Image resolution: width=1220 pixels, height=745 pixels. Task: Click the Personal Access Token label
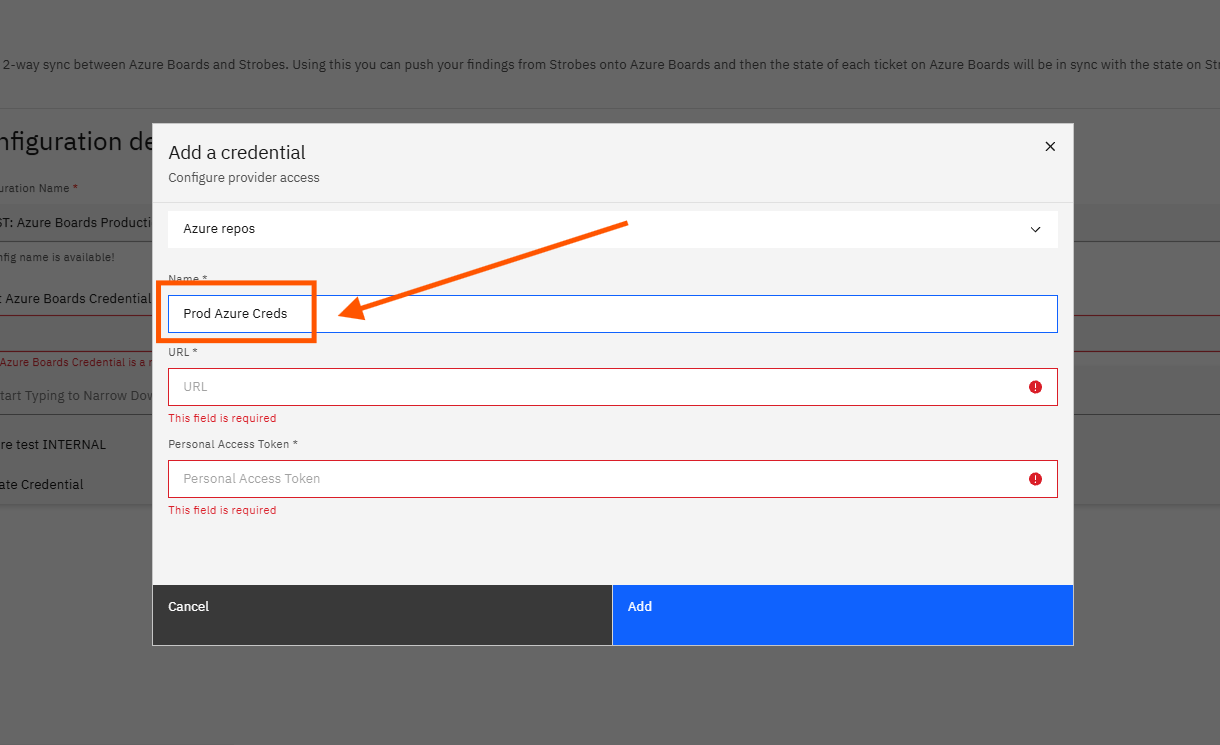pyautogui.click(x=233, y=444)
